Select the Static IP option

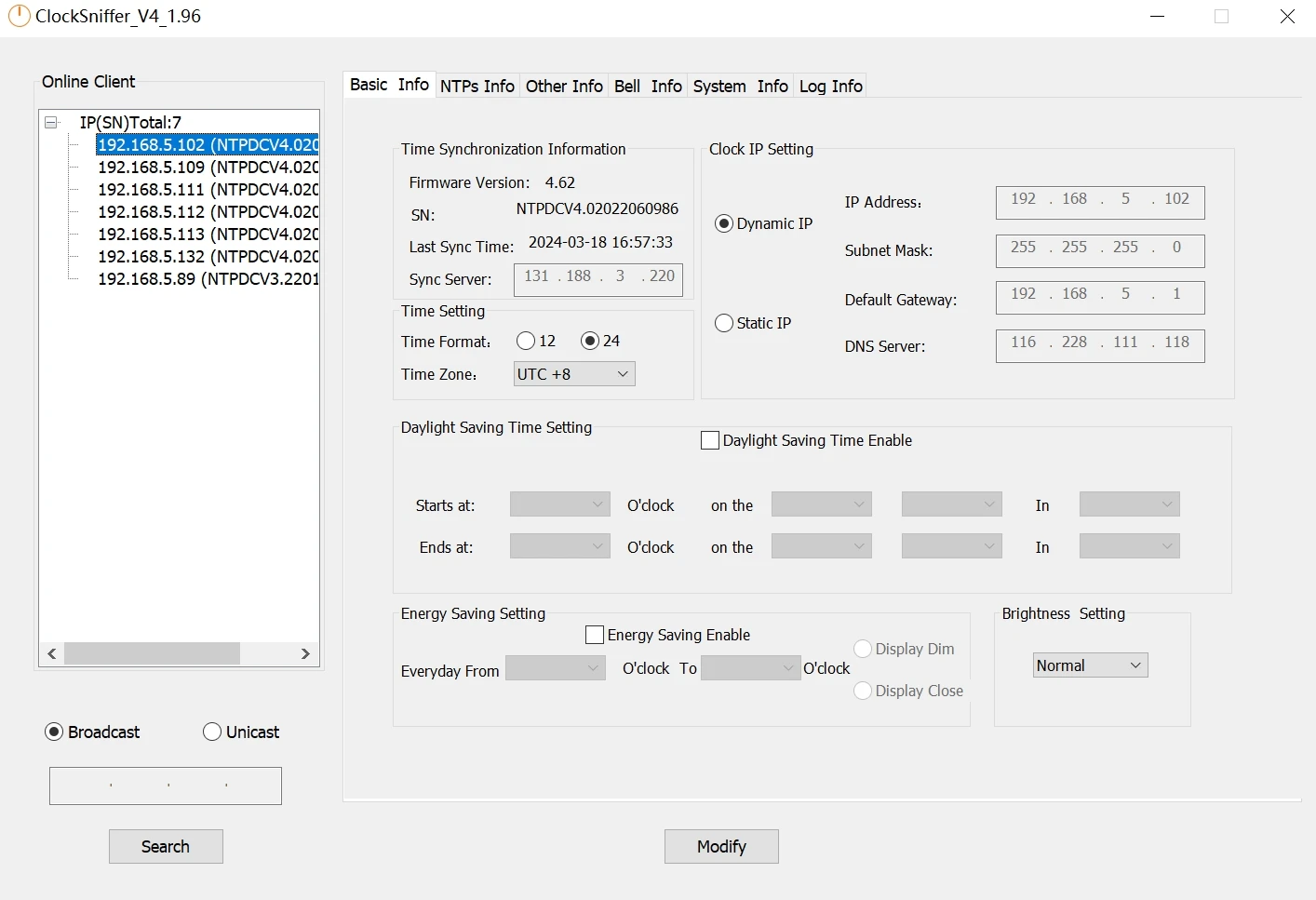tap(724, 323)
